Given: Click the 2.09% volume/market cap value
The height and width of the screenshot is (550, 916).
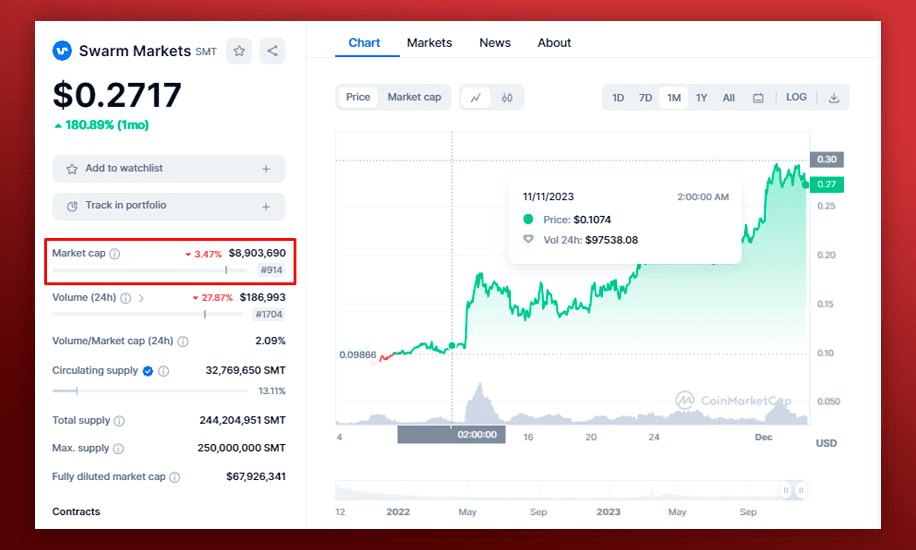Looking at the screenshot, I should click(270, 341).
